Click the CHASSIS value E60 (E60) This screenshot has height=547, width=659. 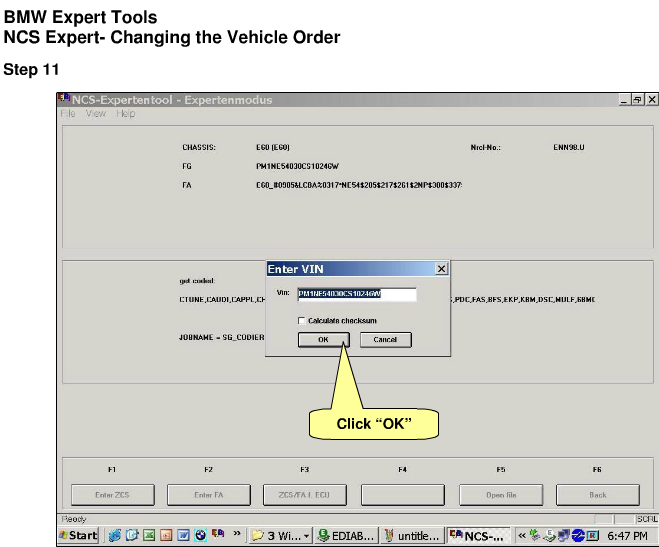click(273, 147)
